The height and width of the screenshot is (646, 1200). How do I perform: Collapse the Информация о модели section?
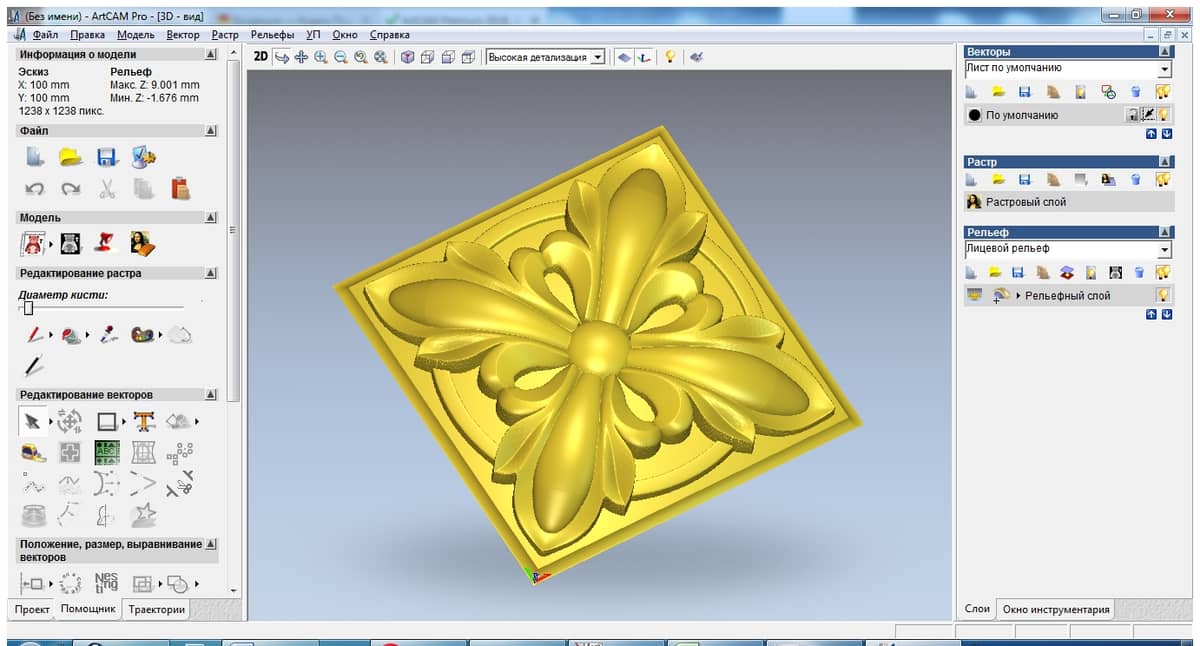point(210,55)
